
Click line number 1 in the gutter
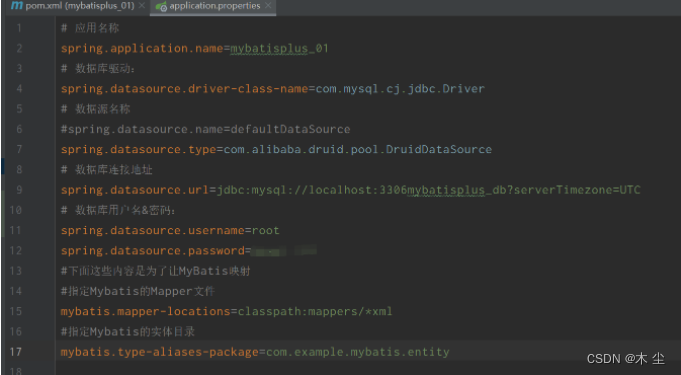coord(19,28)
